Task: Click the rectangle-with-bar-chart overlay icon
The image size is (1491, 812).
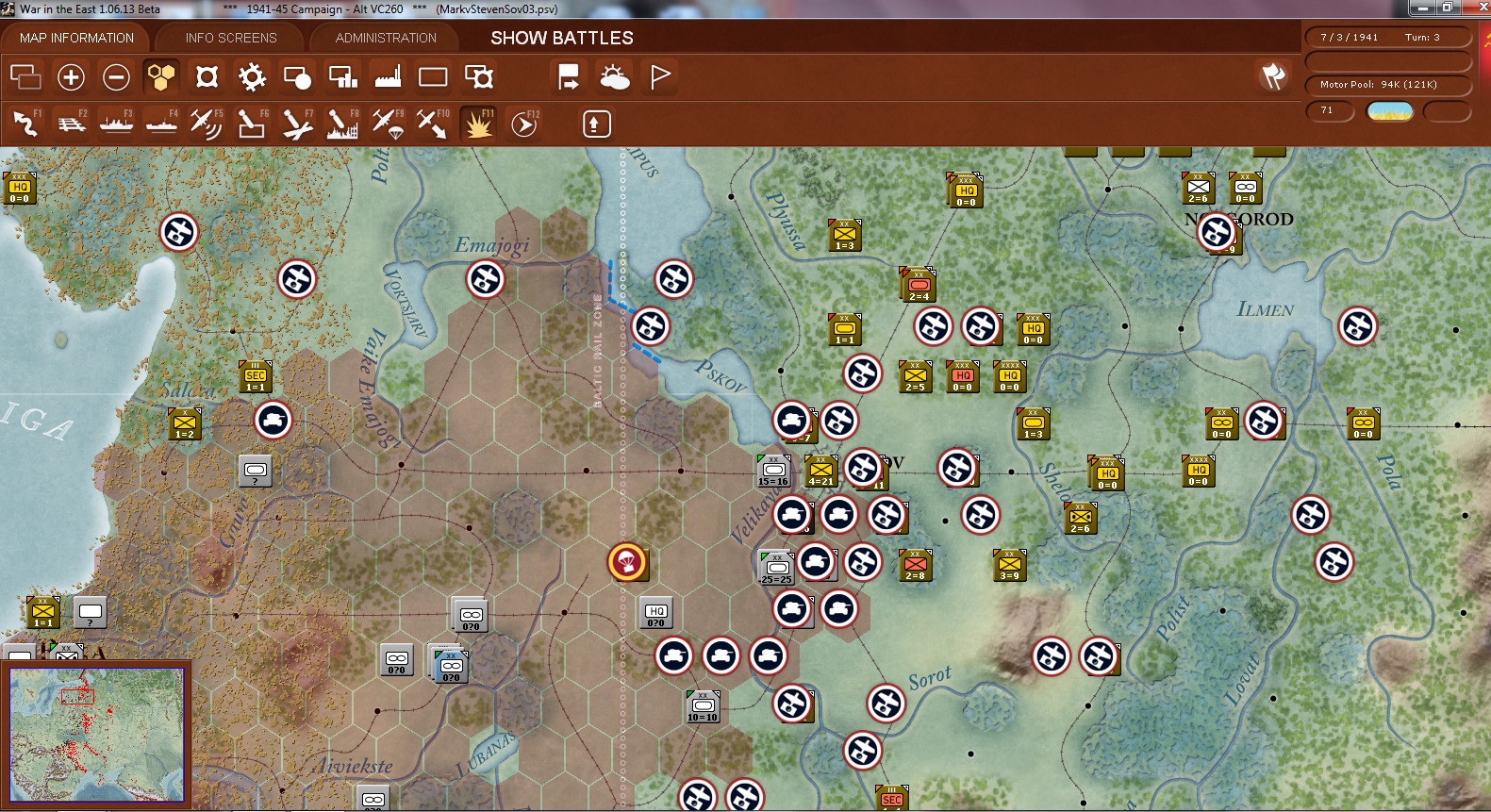Action: (342, 76)
